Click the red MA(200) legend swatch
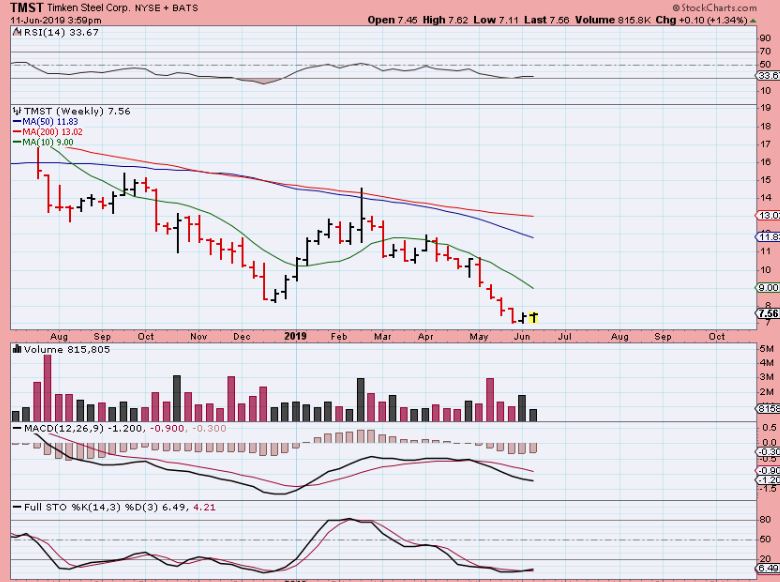The width and height of the screenshot is (780, 582). click(17, 132)
